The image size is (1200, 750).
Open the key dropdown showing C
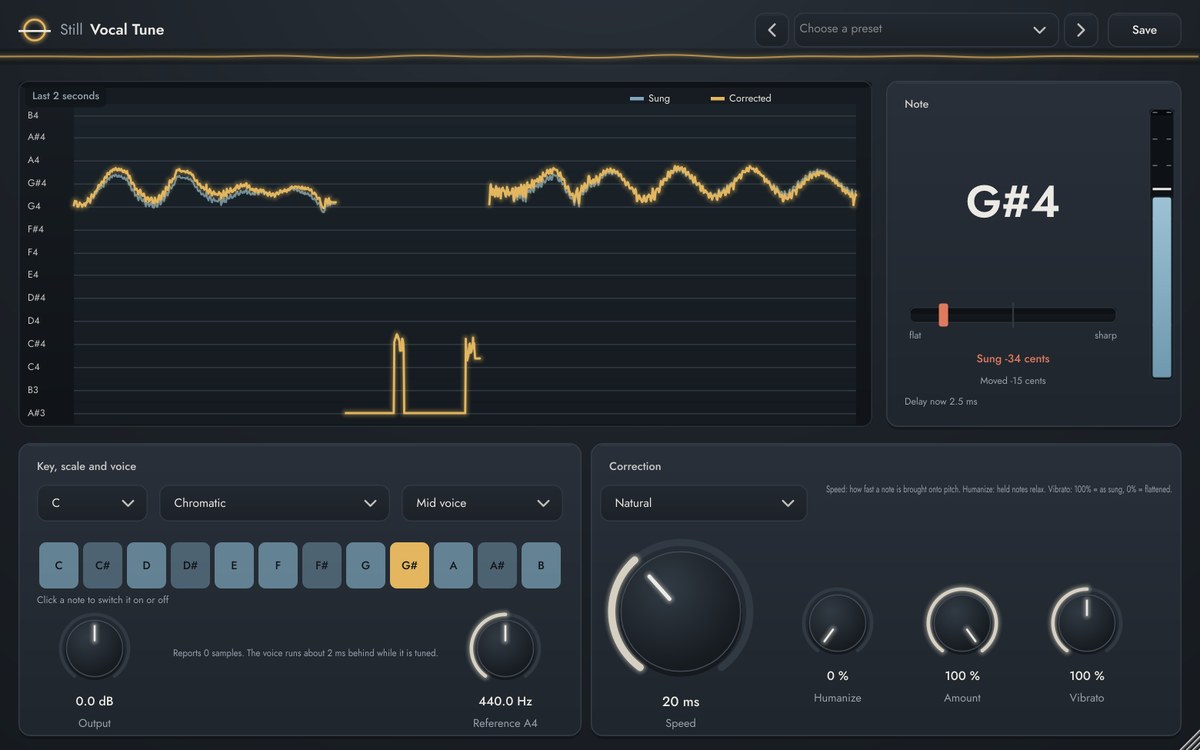[92, 503]
